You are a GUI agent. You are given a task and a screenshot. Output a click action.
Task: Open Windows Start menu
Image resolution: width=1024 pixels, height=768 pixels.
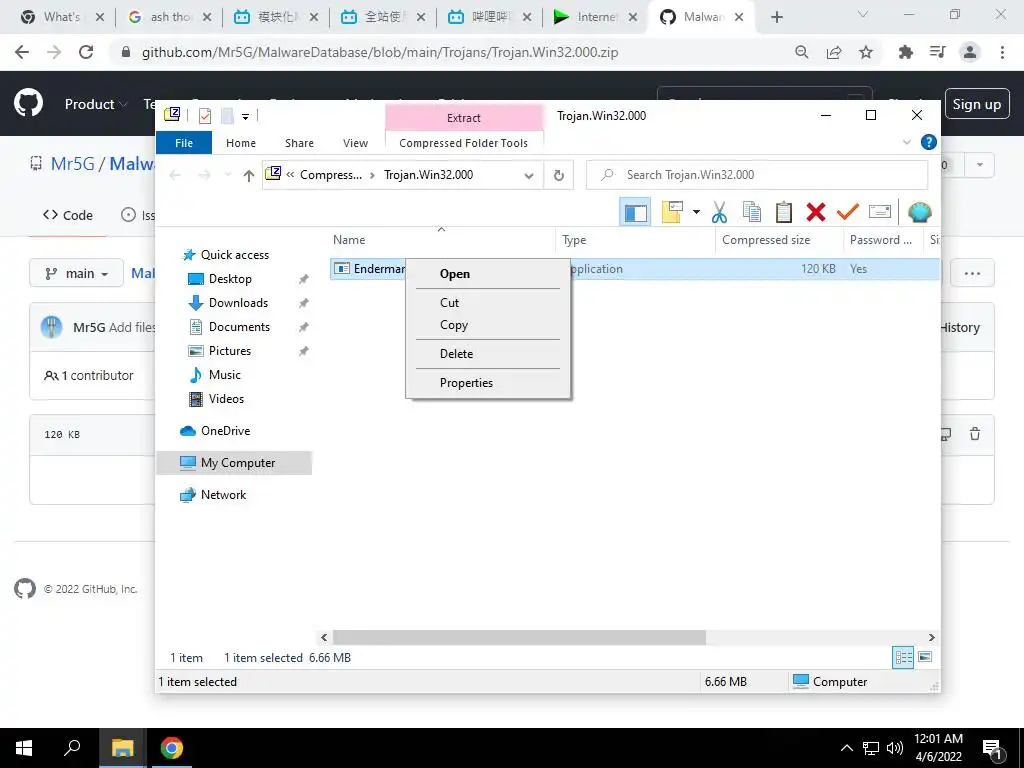[x=24, y=748]
